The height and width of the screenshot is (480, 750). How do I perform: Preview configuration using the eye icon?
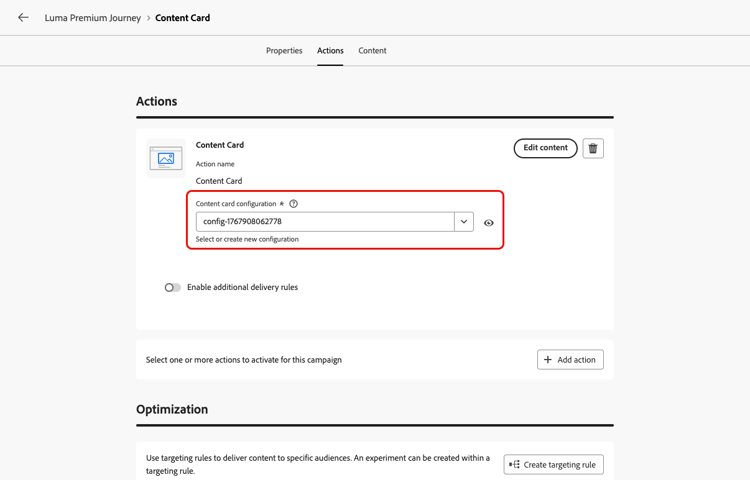point(489,222)
